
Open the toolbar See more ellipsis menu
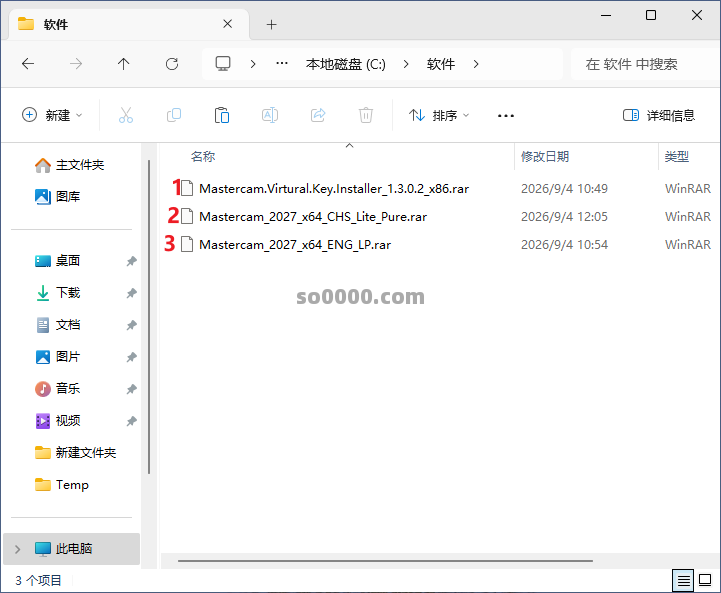[506, 115]
